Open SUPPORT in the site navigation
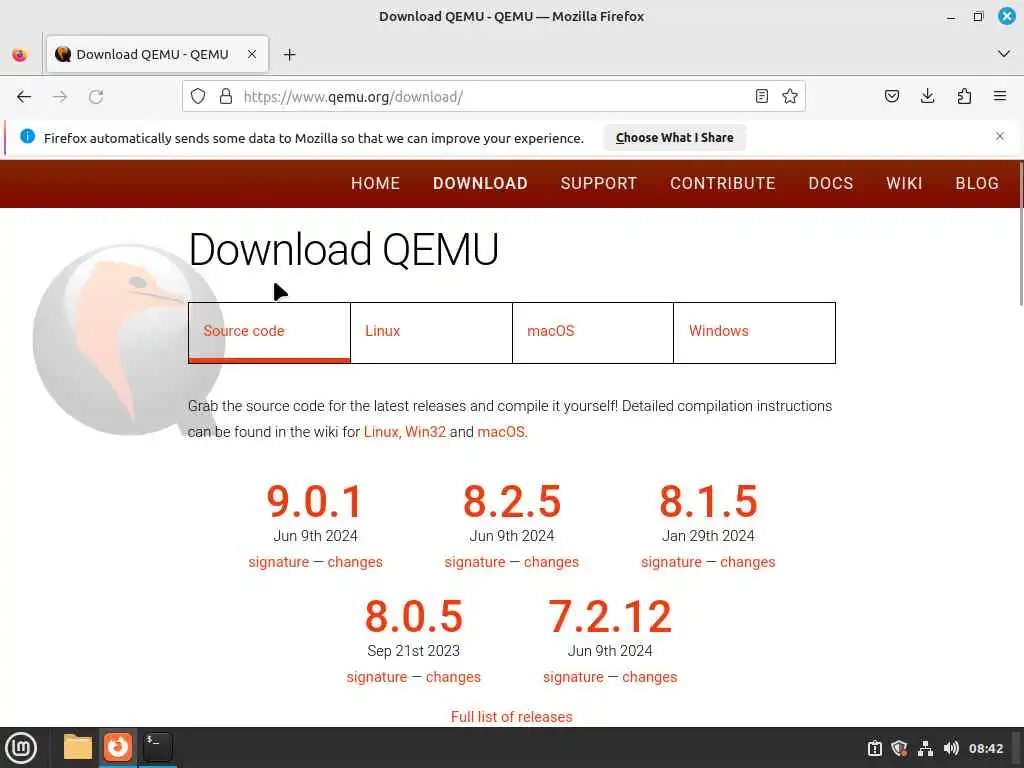The width and height of the screenshot is (1024, 768). pos(599,184)
